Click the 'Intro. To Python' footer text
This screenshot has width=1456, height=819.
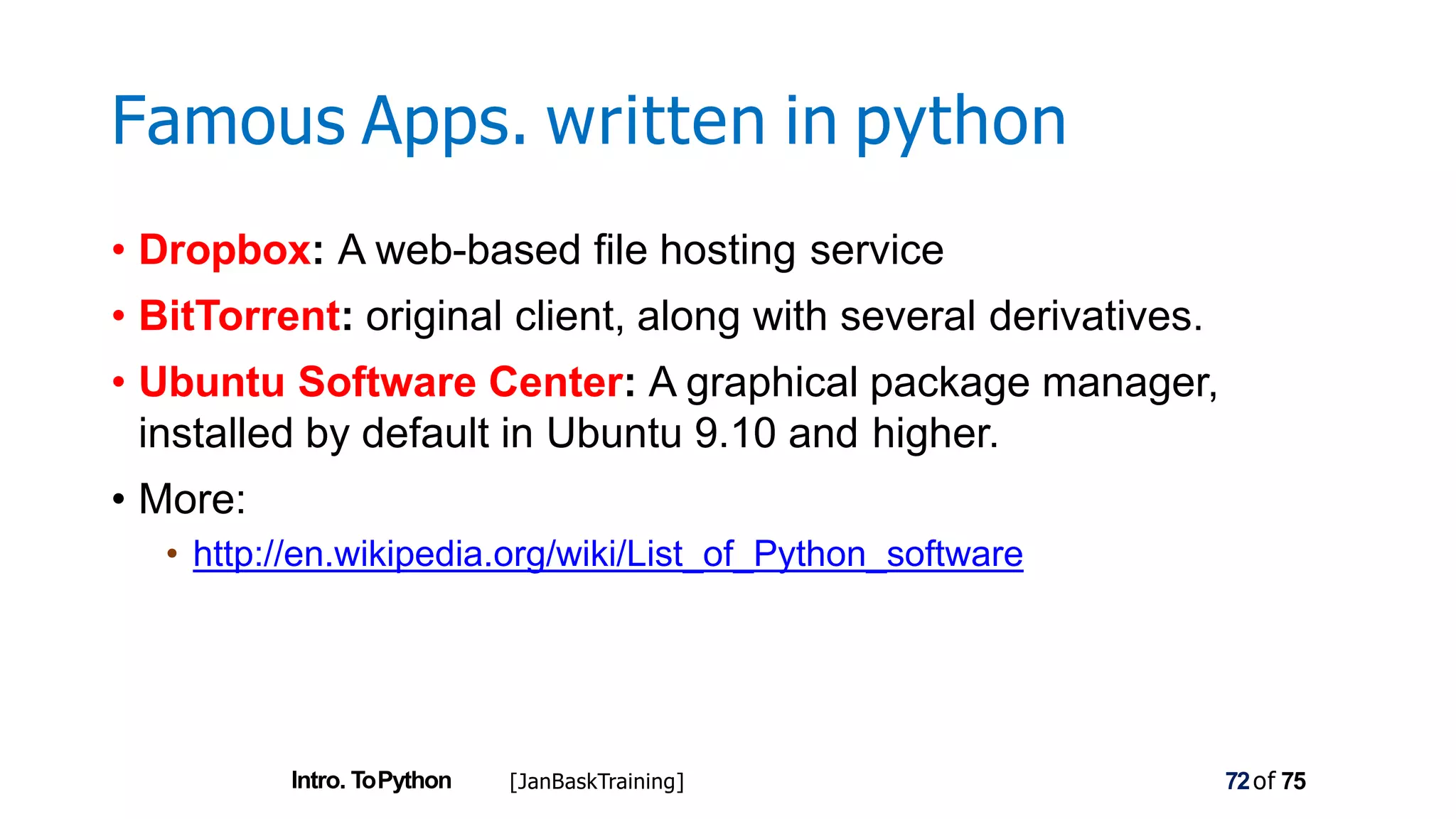click(371, 781)
